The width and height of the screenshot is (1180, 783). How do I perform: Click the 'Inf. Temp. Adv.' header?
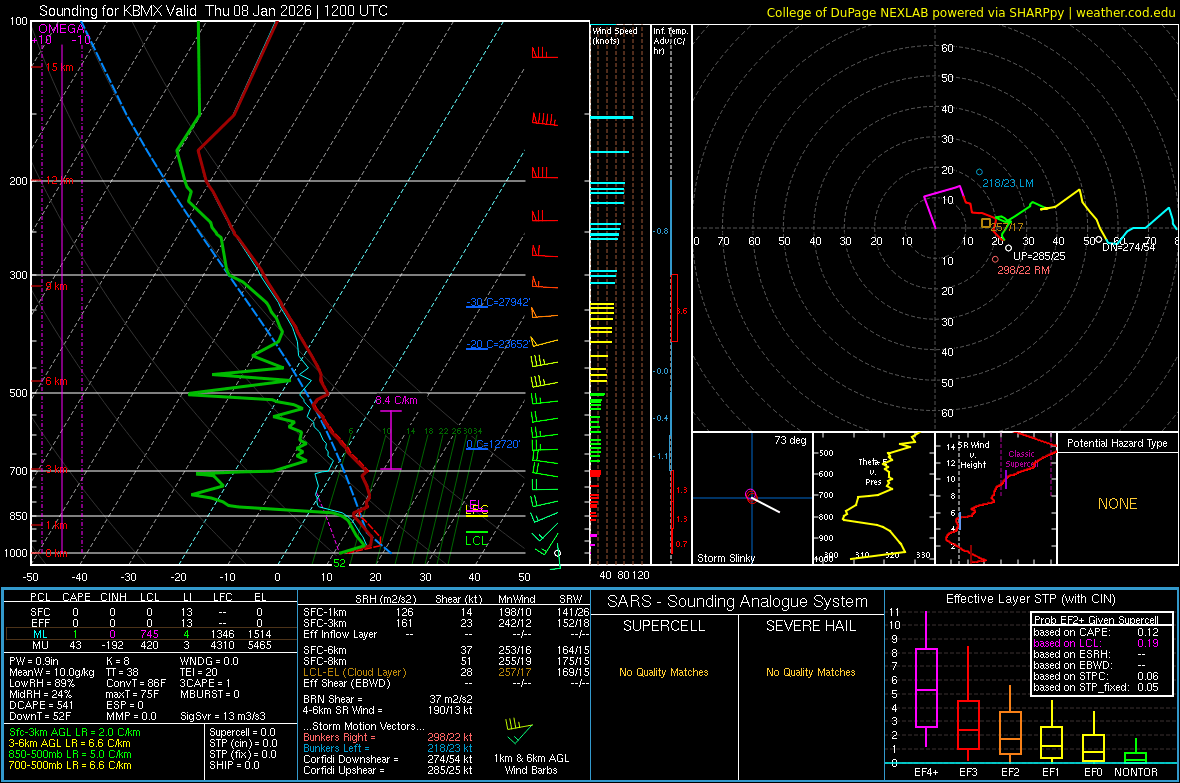click(x=671, y=41)
